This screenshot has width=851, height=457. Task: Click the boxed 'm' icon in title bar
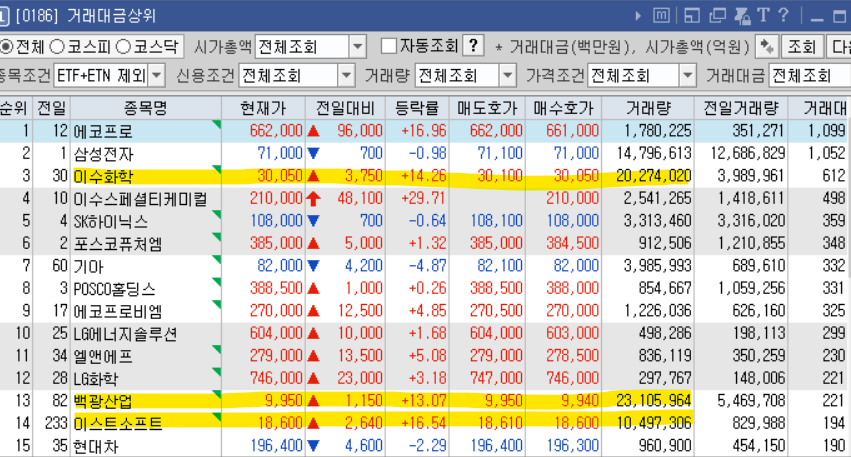tap(661, 15)
